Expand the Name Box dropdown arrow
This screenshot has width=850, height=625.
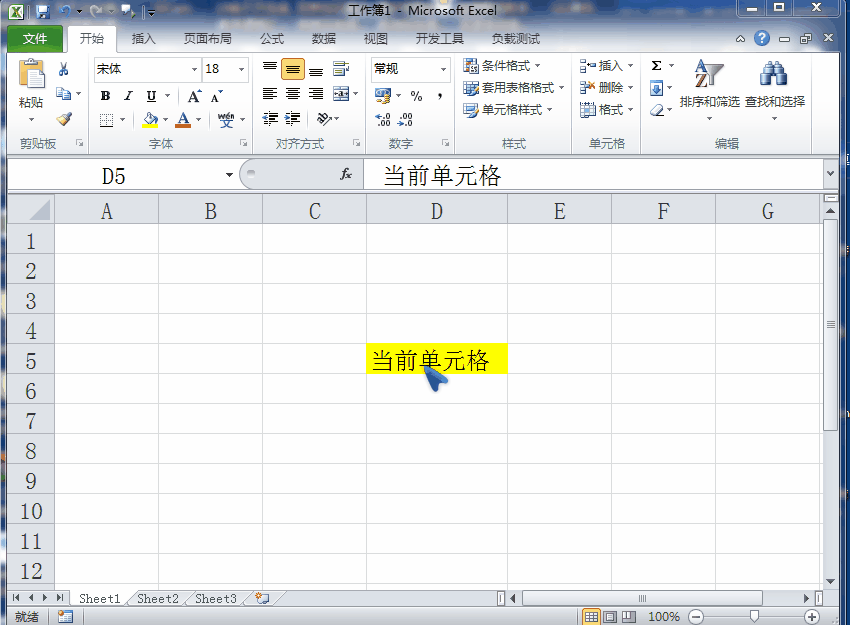coord(229,175)
